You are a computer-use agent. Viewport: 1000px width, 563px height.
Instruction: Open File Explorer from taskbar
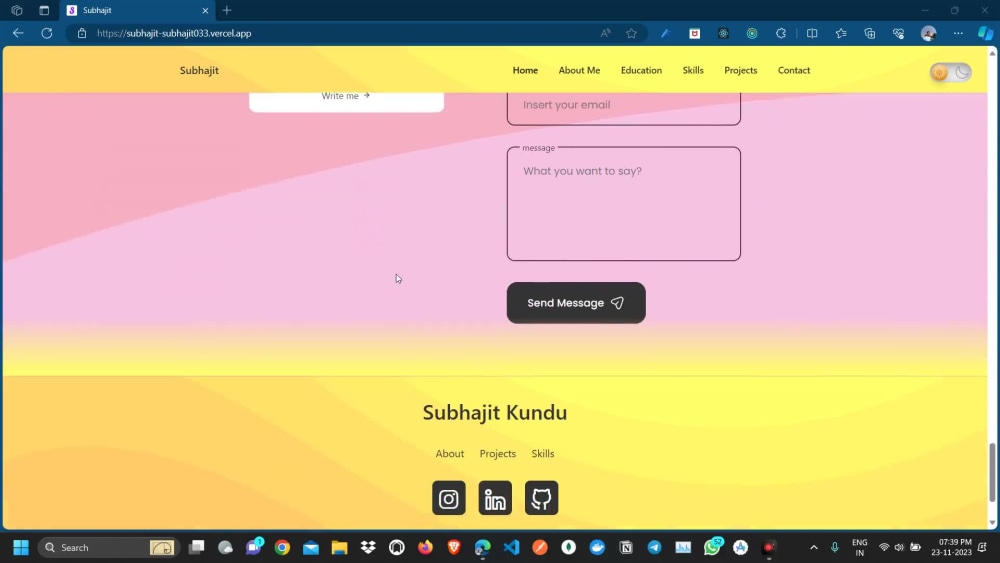tap(339, 547)
